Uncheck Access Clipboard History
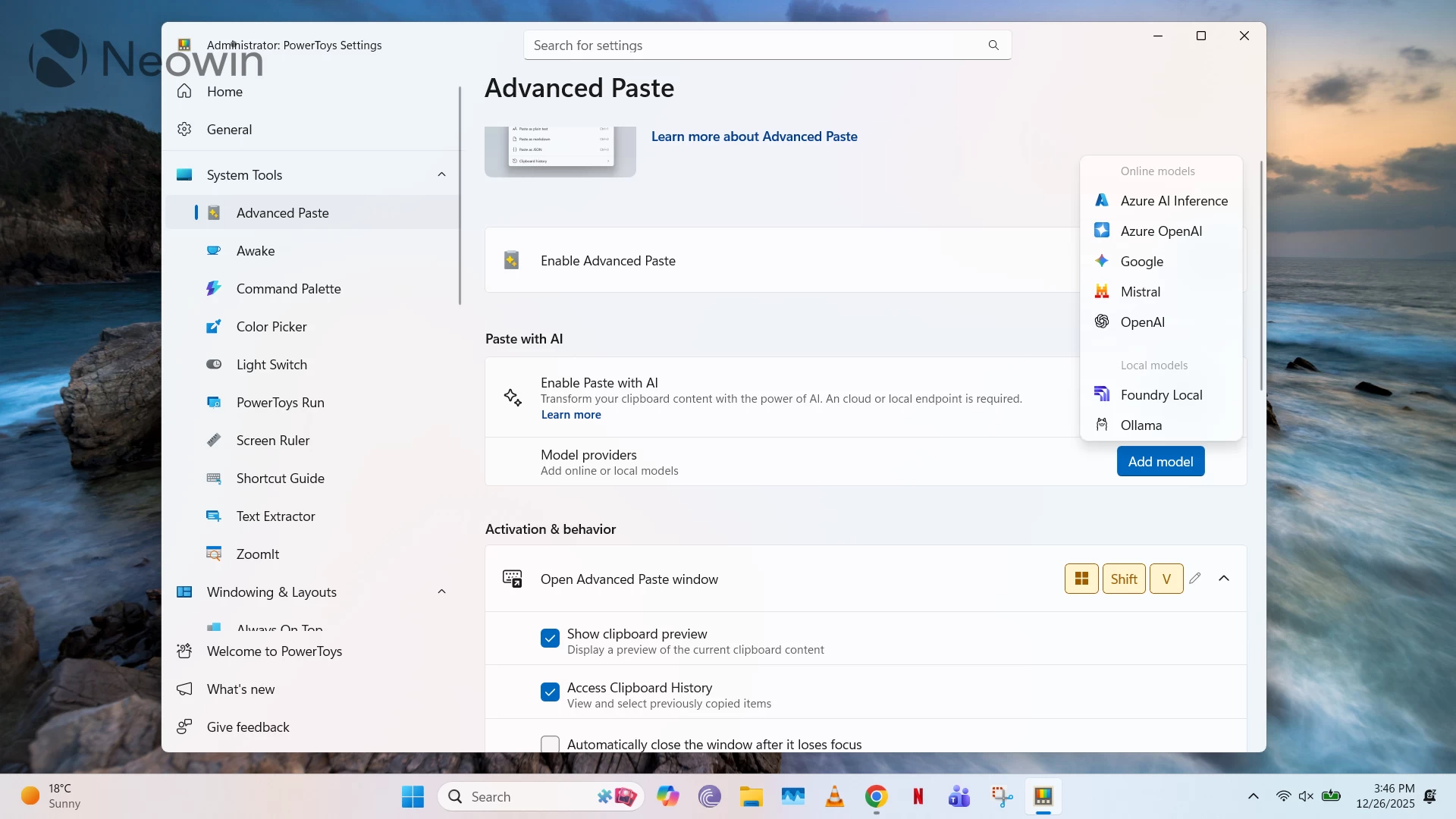Viewport: 1456px width, 819px height. pyautogui.click(x=550, y=692)
